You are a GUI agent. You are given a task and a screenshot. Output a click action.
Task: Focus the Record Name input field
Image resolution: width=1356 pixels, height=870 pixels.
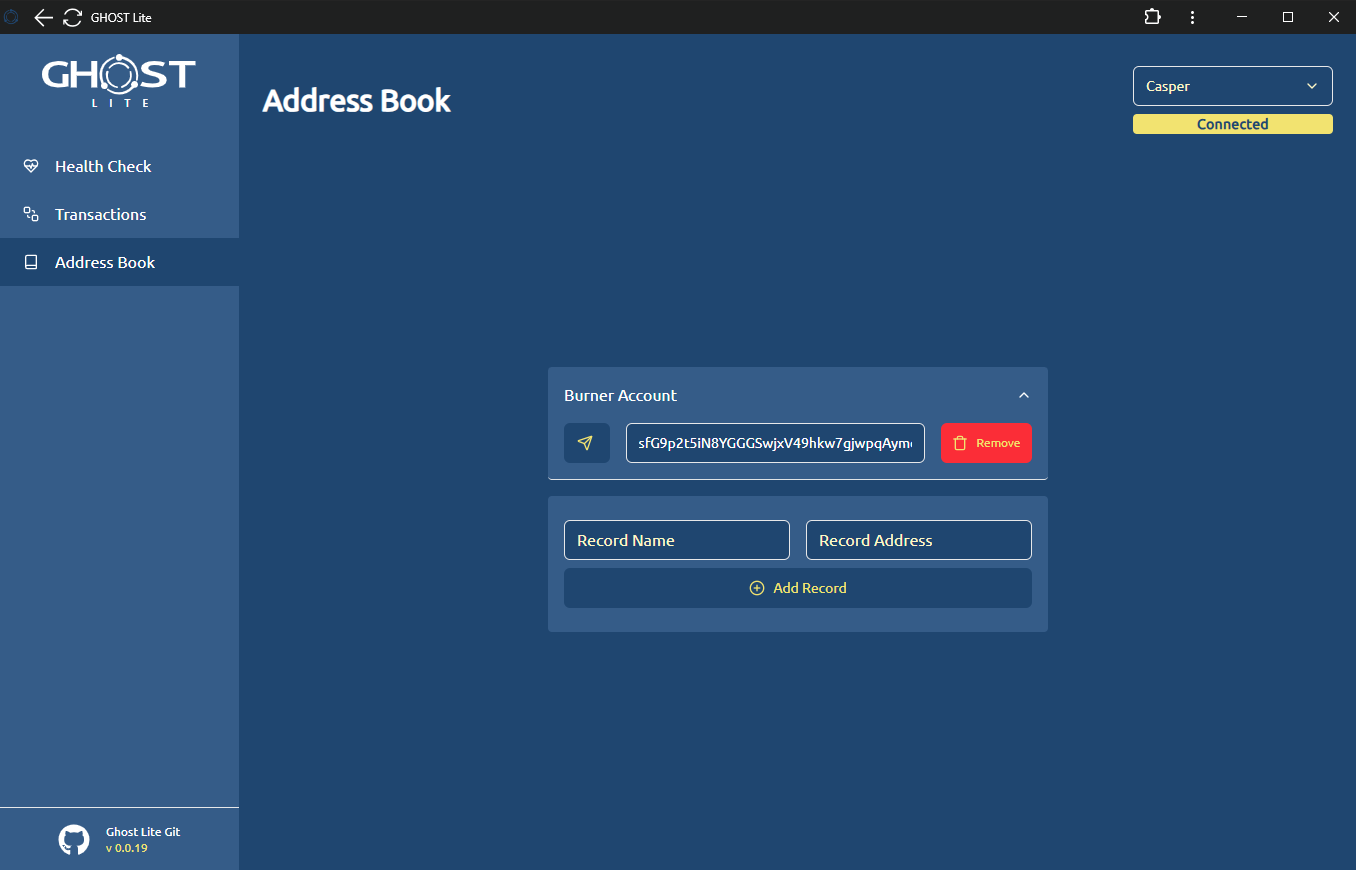[677, 540]
